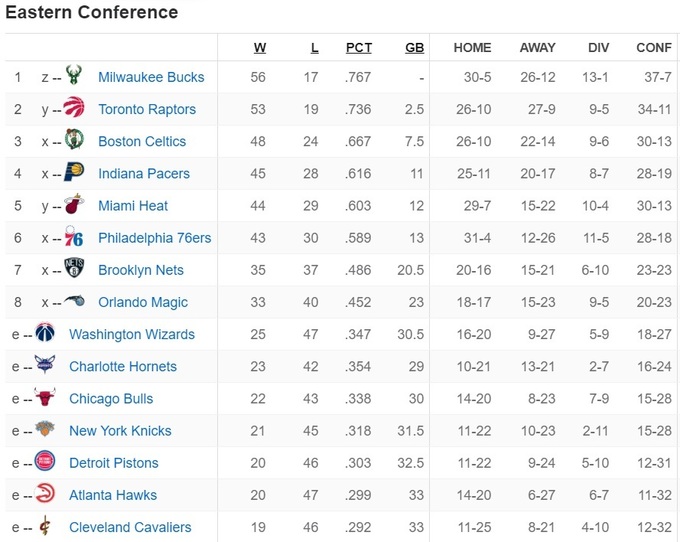Viewport: 680px width, 542px height.
Task: Click the Brooklyn Nets logo icon
Action: click(75, 270)
